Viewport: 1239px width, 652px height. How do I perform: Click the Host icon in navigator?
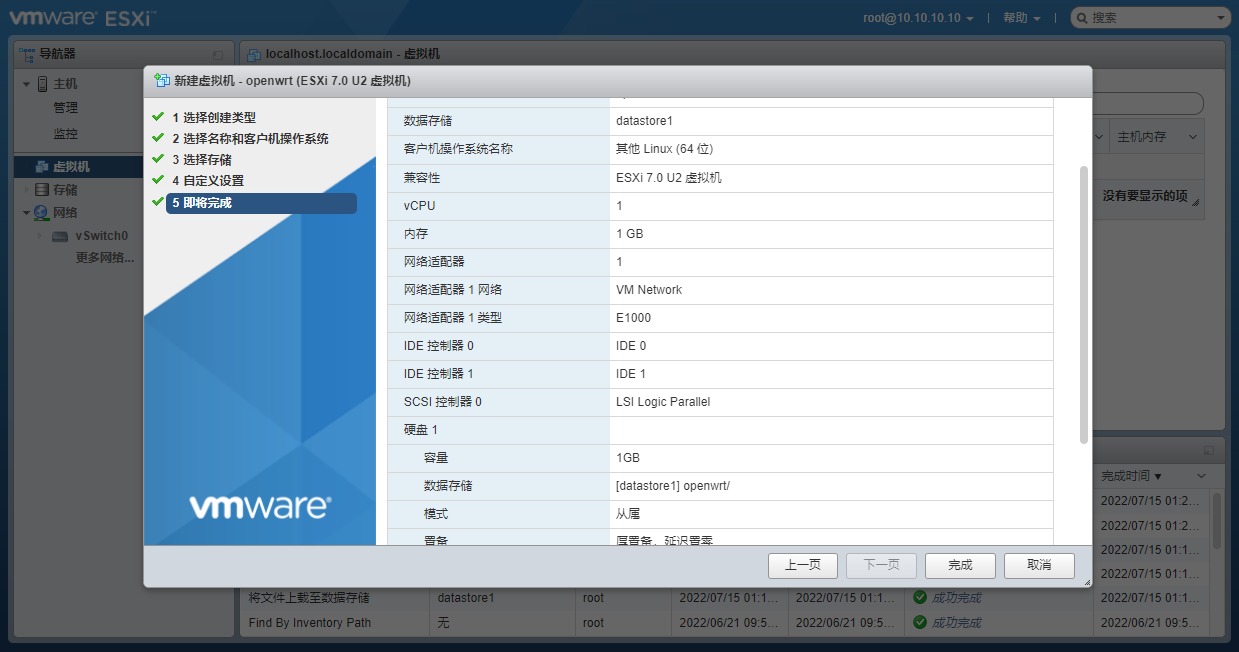pos(42,84)
